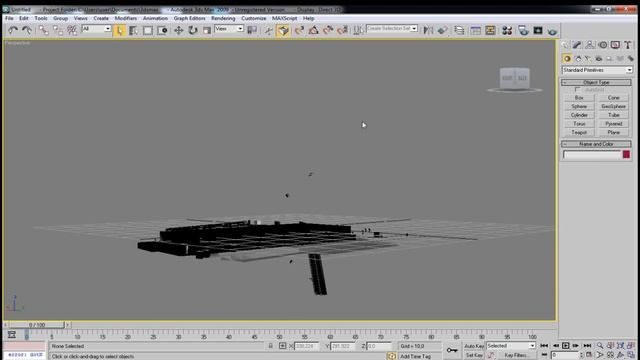Click the Quick Render teapot icon
The height and width of the screenshot is (360, 640).
coord(552,30)
